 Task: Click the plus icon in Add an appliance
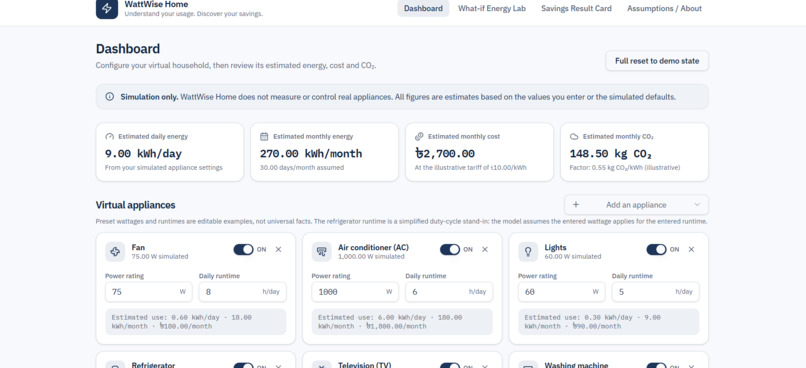coord(576,205)
